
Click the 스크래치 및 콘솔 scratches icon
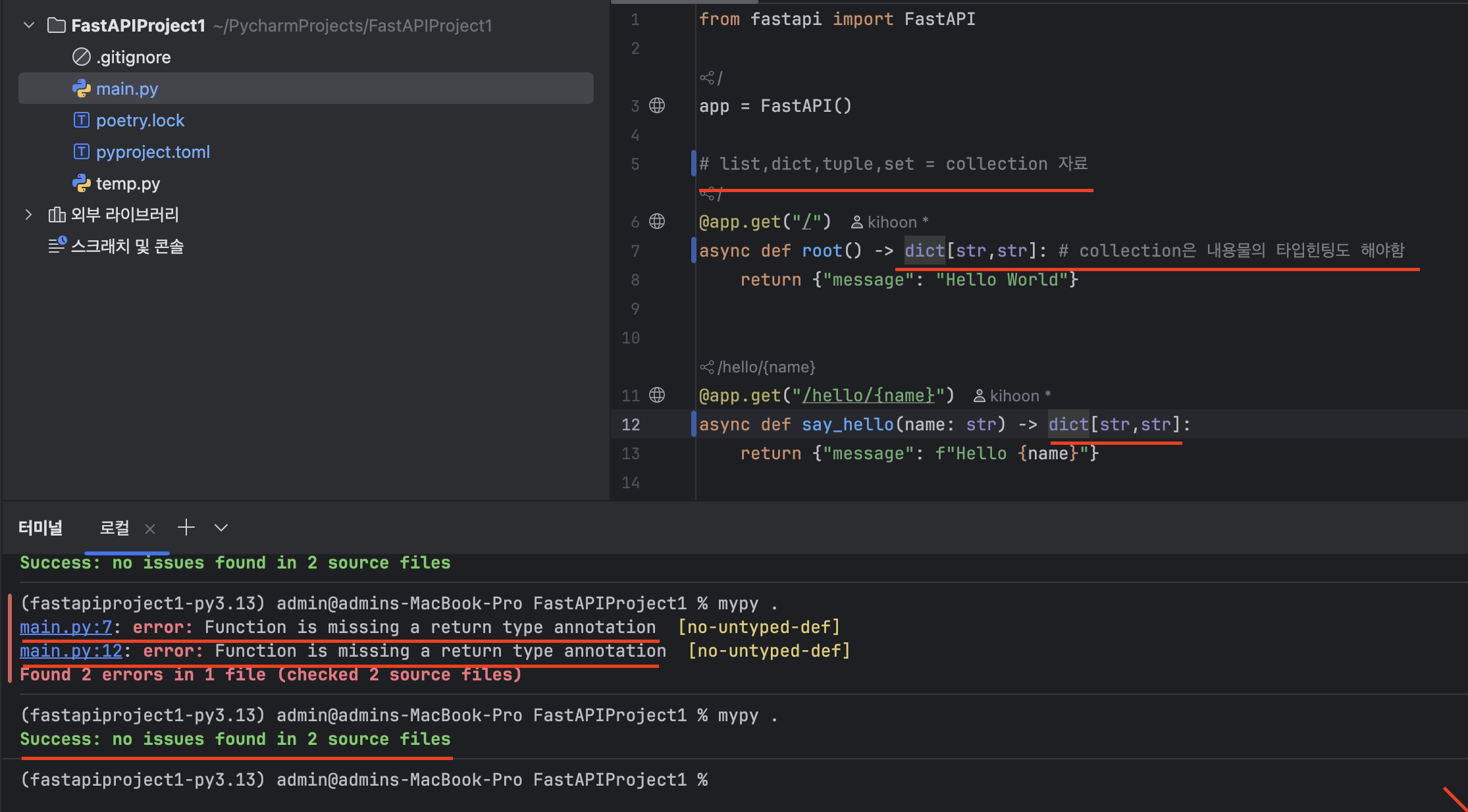point(57,245)
